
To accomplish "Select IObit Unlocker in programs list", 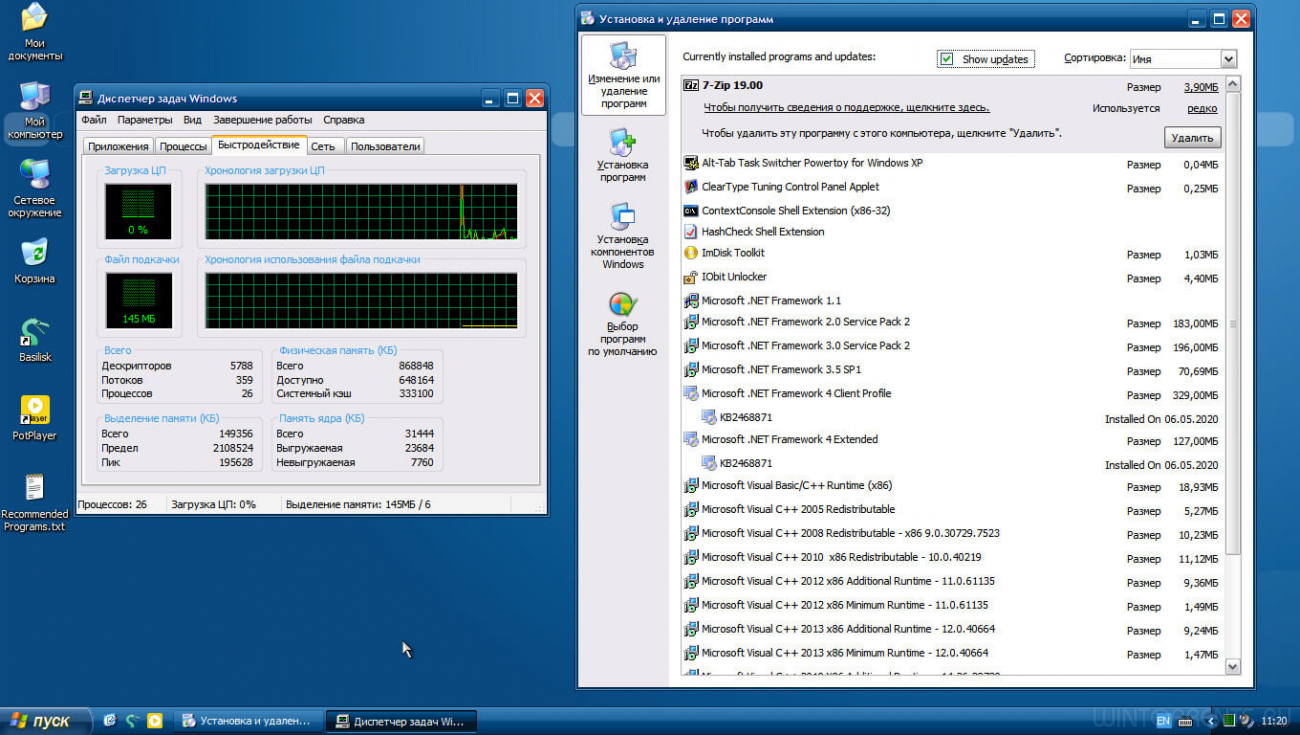I will (734, 277).
